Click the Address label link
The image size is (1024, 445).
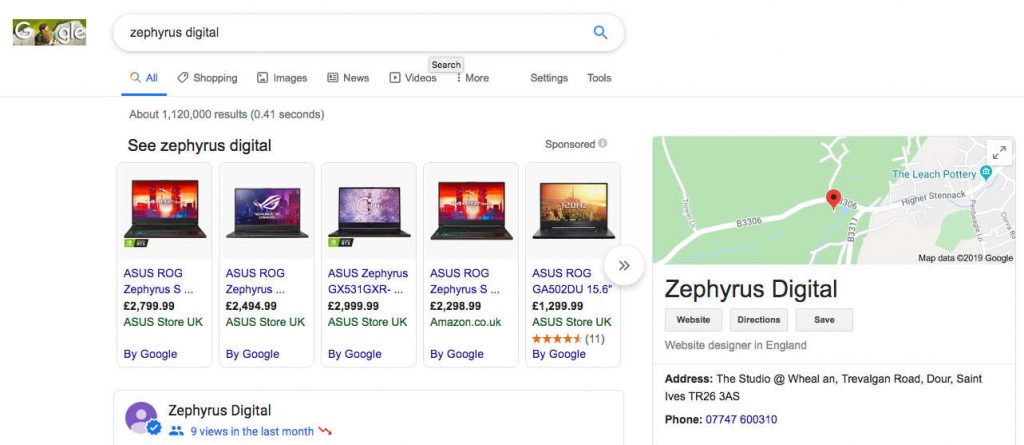tap(687, 378)
